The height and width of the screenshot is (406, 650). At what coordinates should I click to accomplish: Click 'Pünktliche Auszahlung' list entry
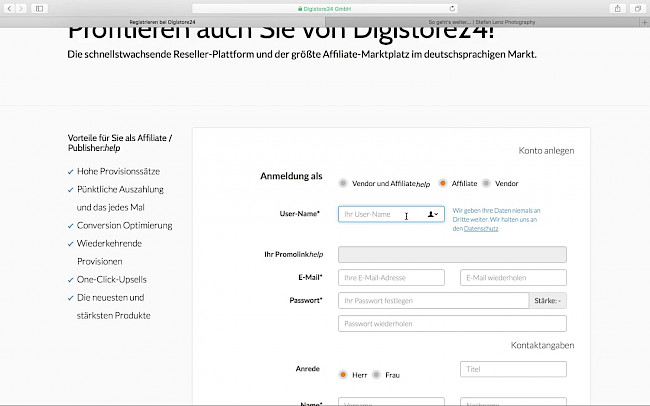(x=120, y=190)
